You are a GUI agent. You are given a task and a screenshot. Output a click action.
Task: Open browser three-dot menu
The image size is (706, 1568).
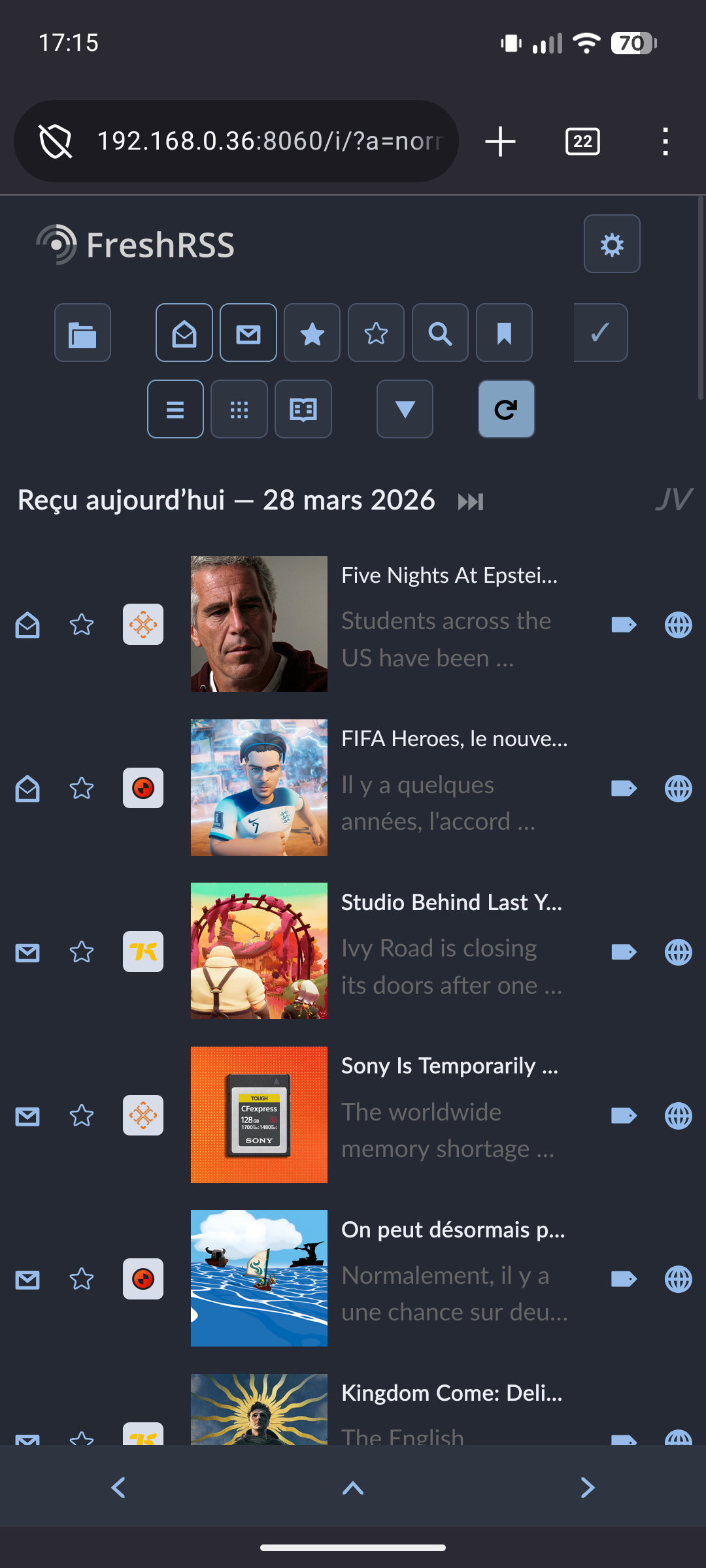(665, 142)
